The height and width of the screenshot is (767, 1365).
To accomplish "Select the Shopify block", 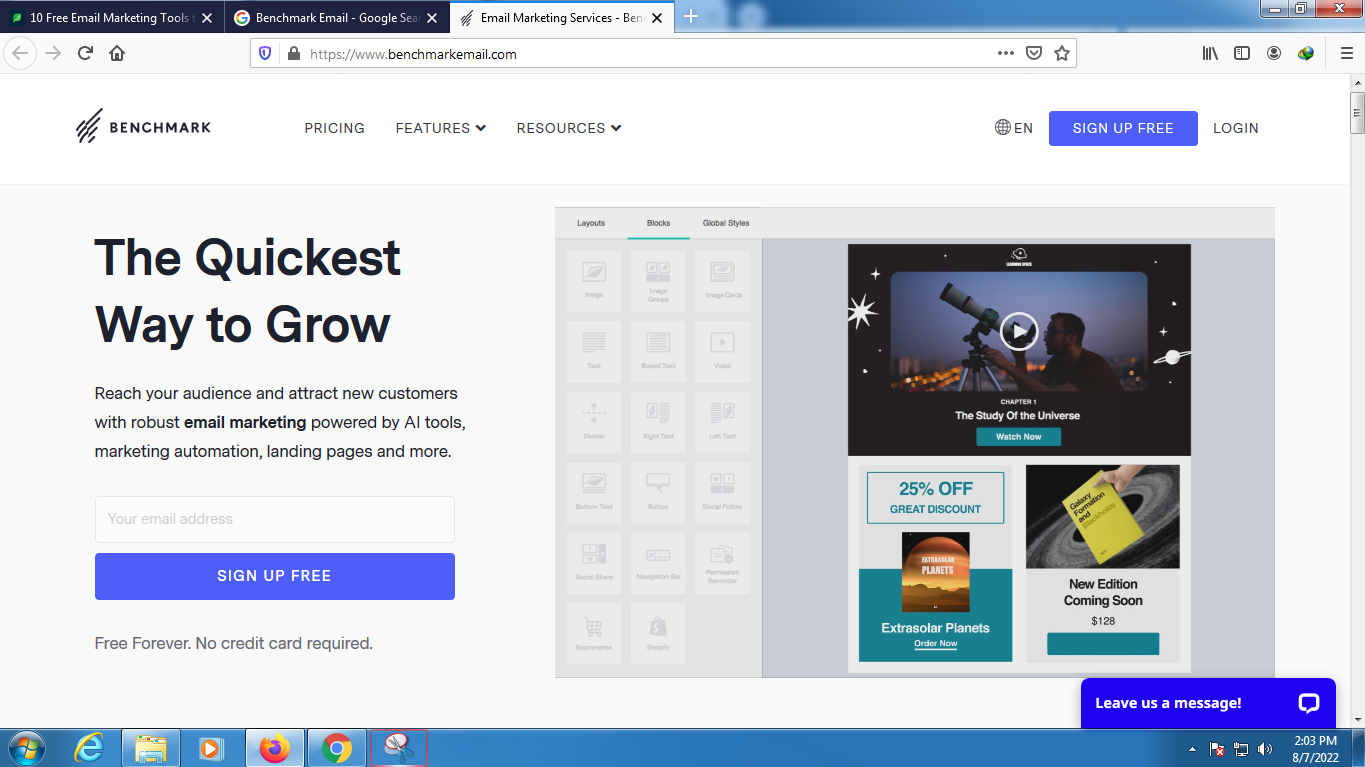I will tap(658, 633).
